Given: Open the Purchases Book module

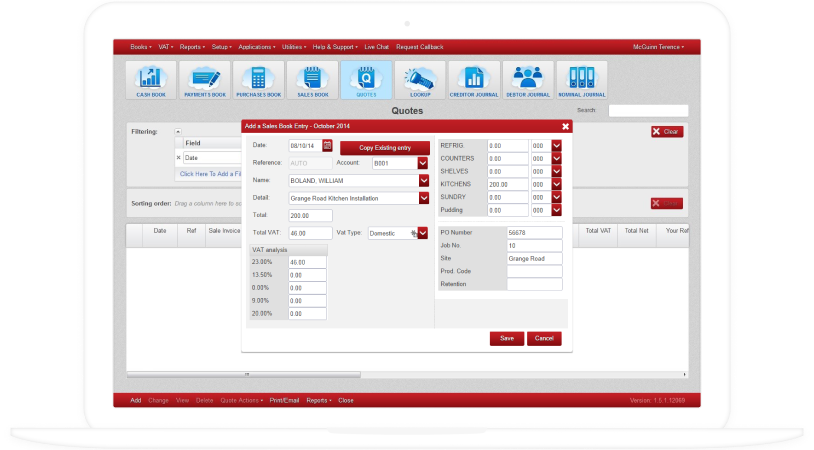Looking at the screenshot, I should click(x=259, y=80).
